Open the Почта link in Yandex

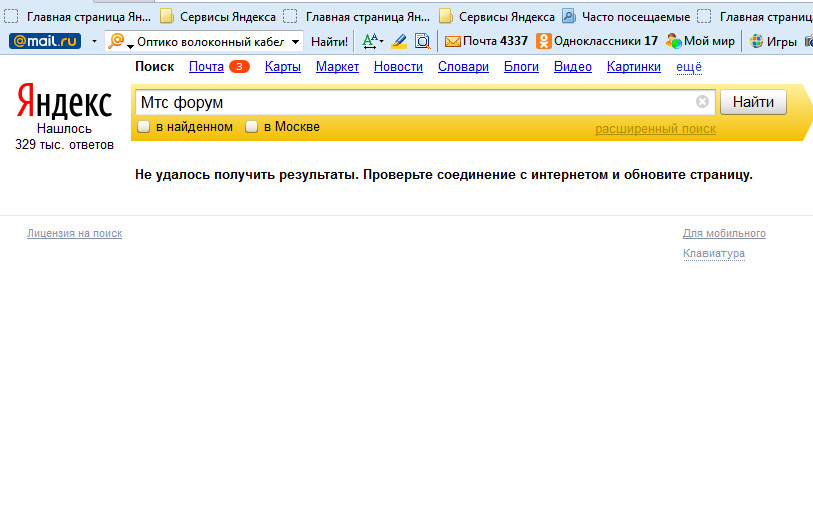tap(206, 67)
